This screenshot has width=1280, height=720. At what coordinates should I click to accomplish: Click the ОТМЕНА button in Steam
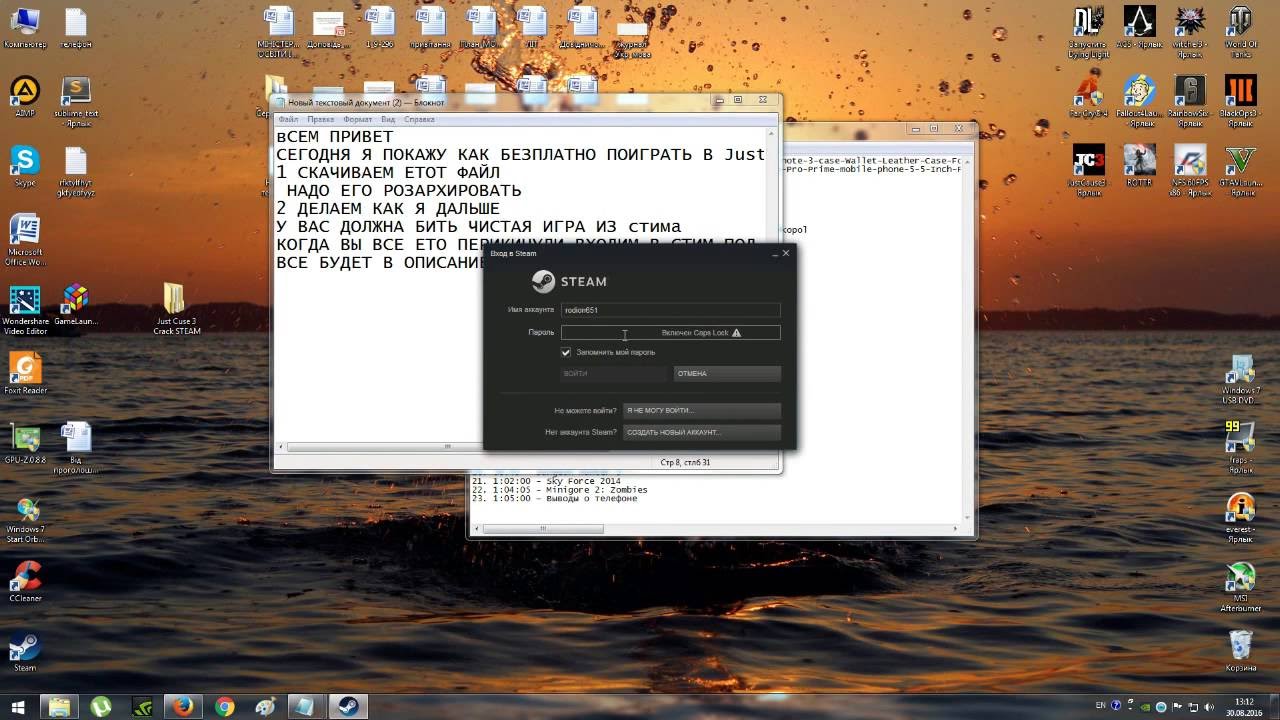click(x=727, y=373)
